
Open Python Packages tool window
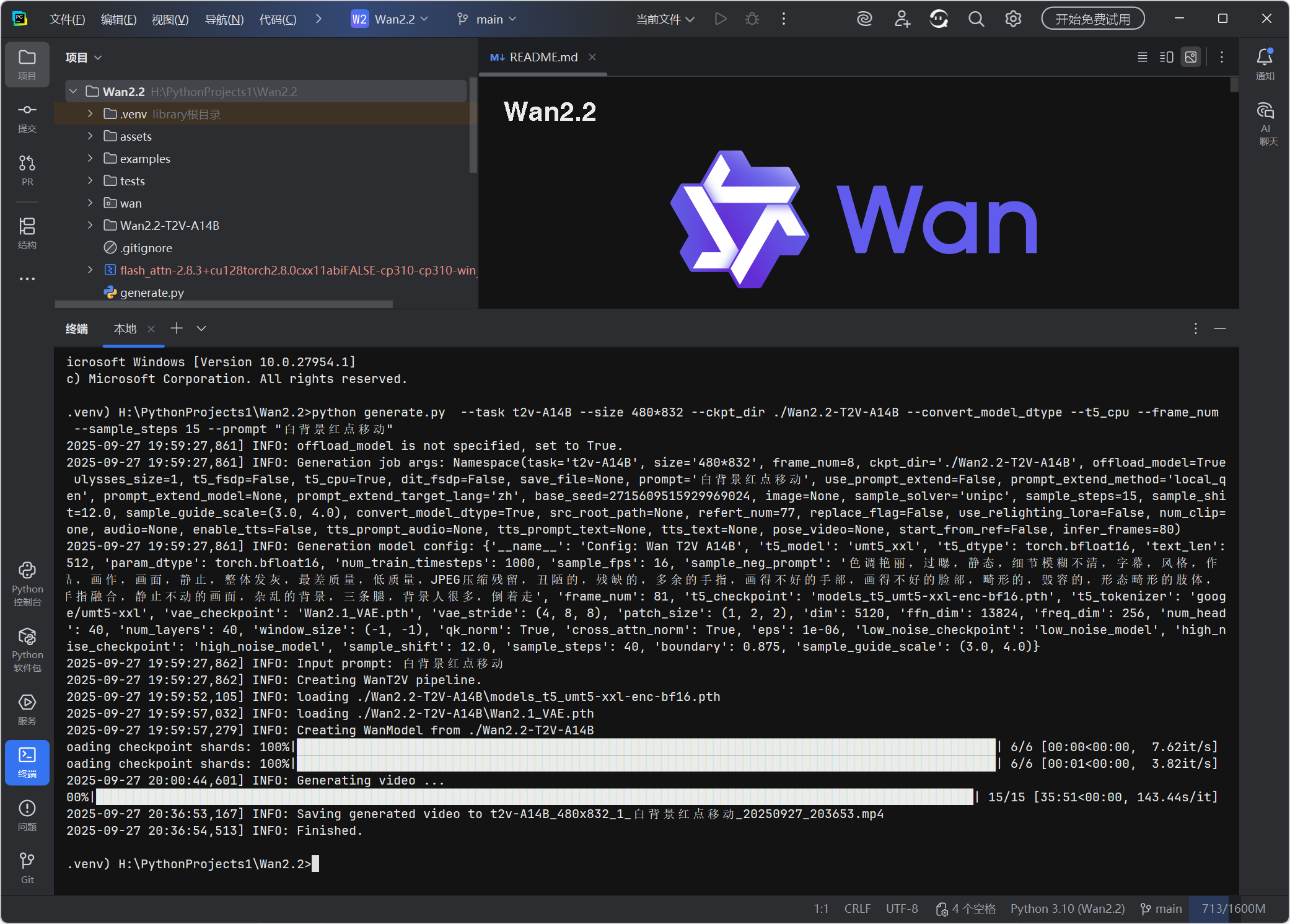(27, 649)
